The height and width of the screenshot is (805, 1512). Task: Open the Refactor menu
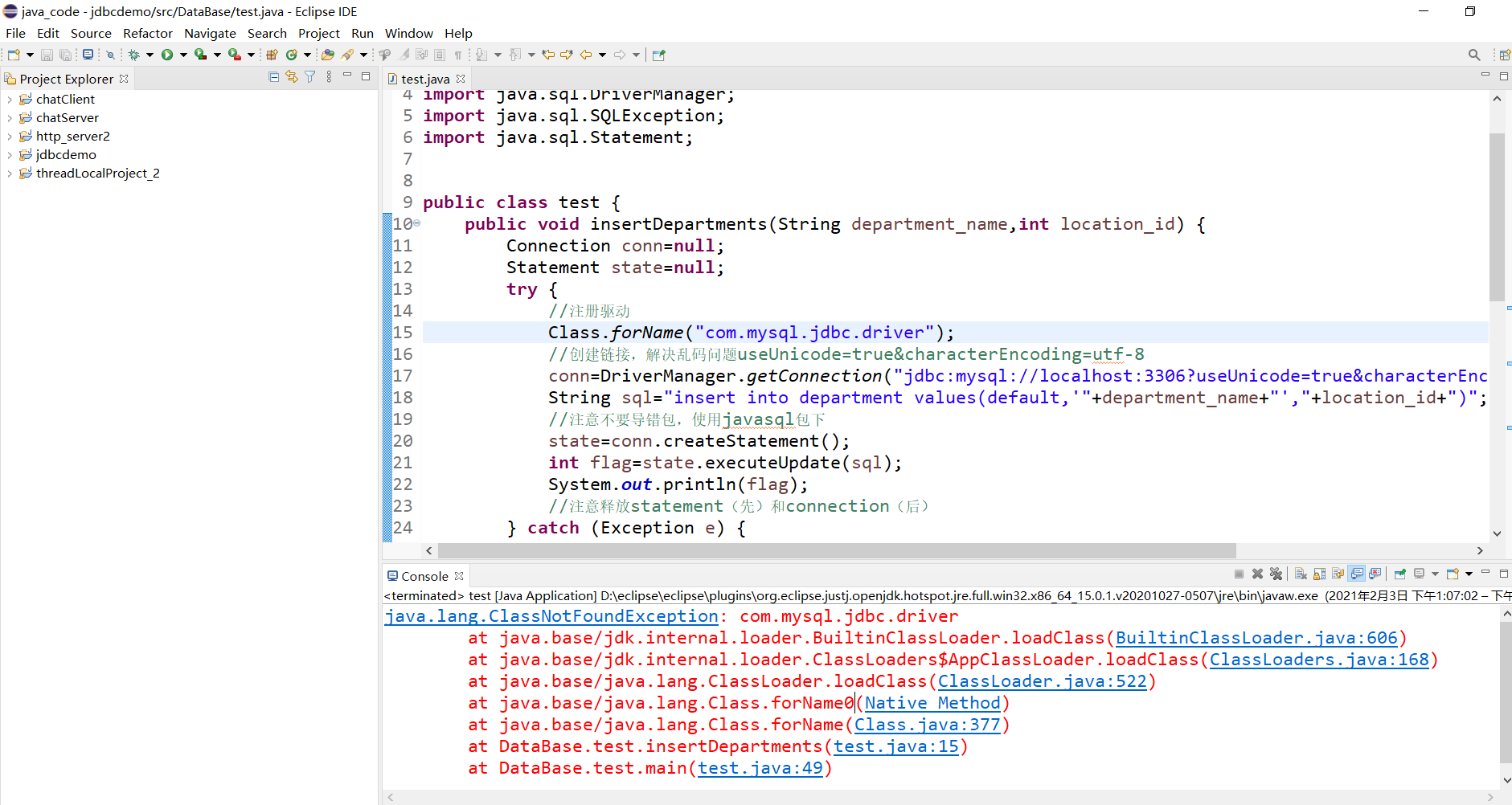[148, 33]
